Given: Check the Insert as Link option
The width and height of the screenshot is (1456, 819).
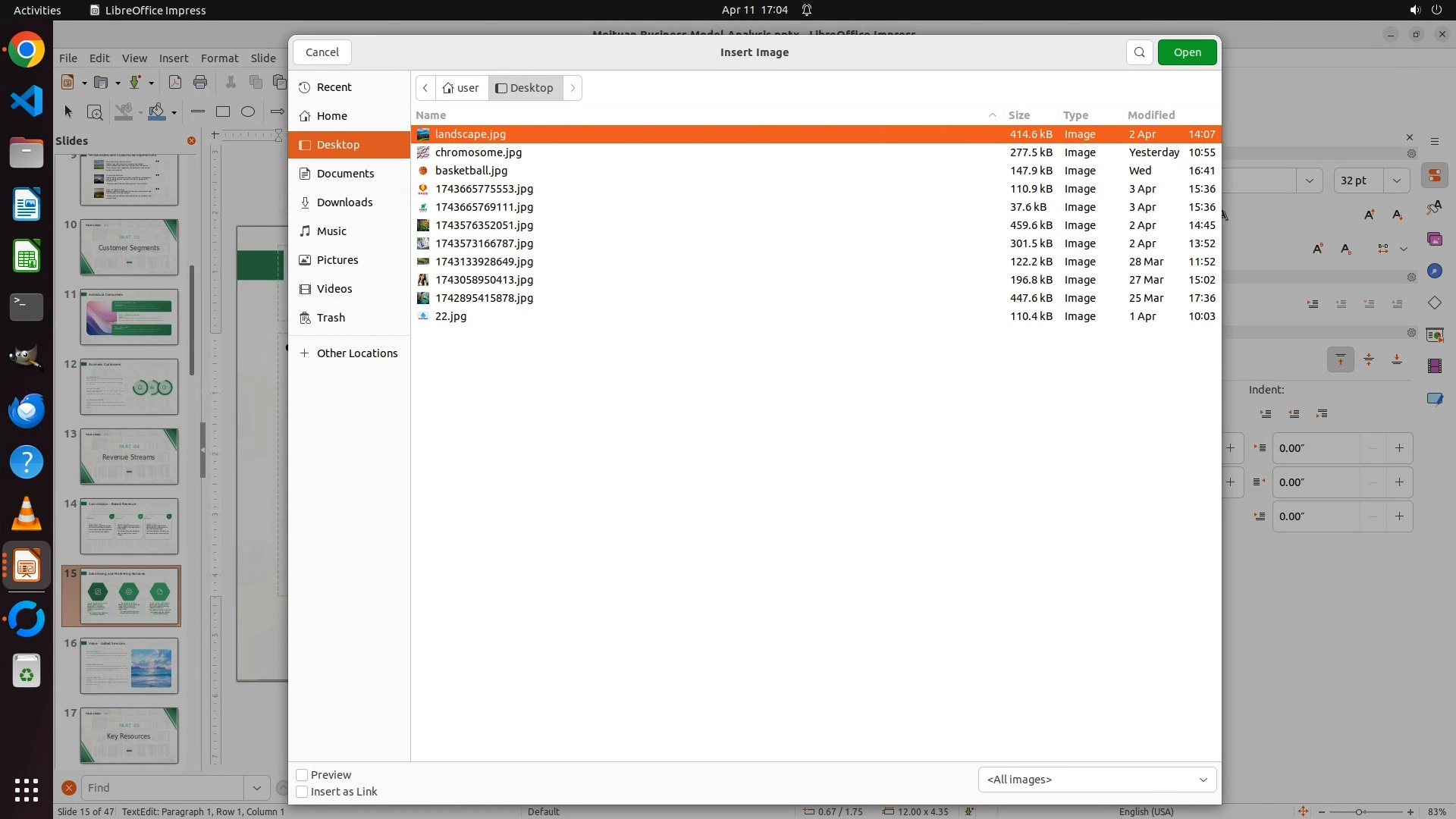Looking at the screenshot, I should (x=302, y=792).
